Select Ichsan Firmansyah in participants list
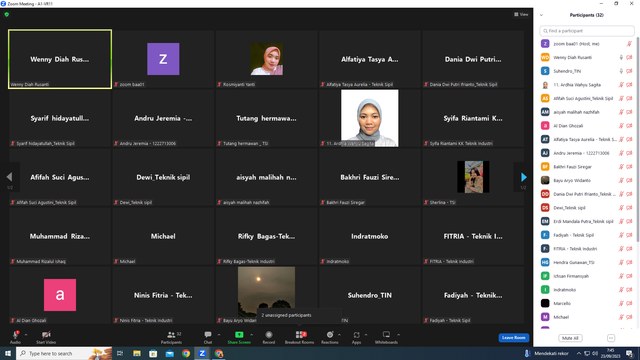The height and width of the screenshot is (360, 640). coord(587,276)
